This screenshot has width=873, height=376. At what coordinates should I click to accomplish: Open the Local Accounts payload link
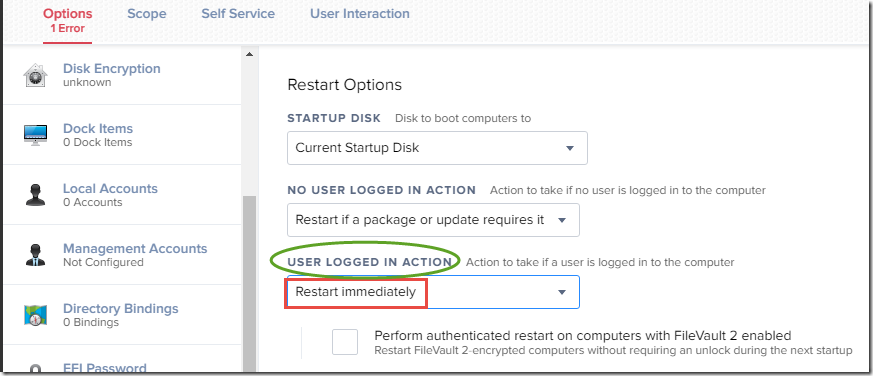pos(110,189)
